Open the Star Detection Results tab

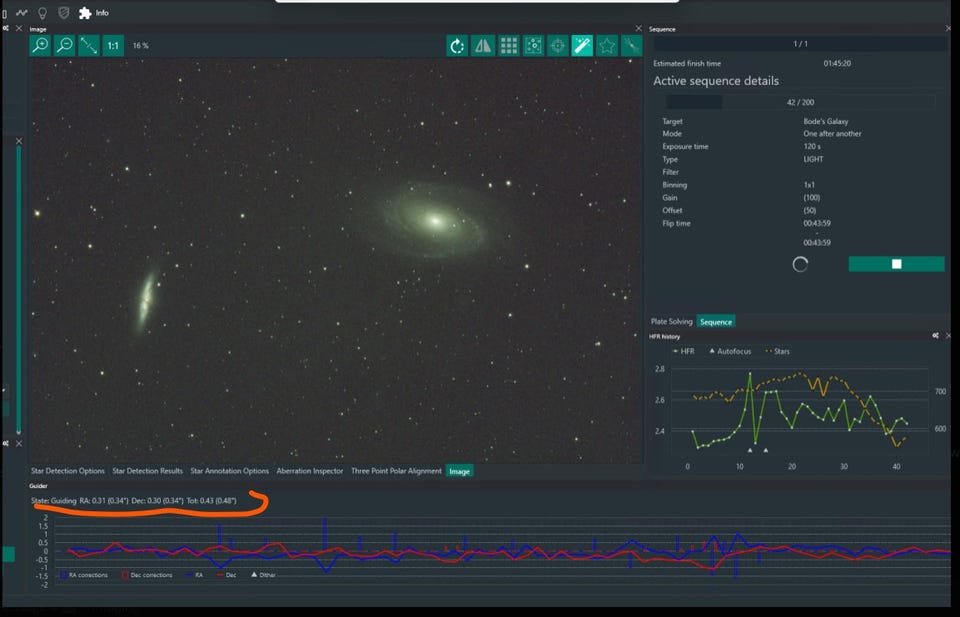pos(147,471)
